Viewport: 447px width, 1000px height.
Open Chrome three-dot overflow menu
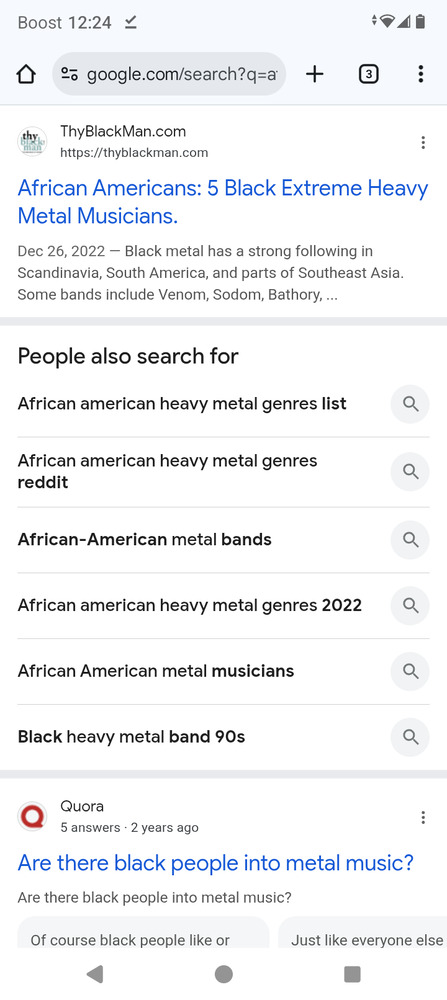click(420, 75)
